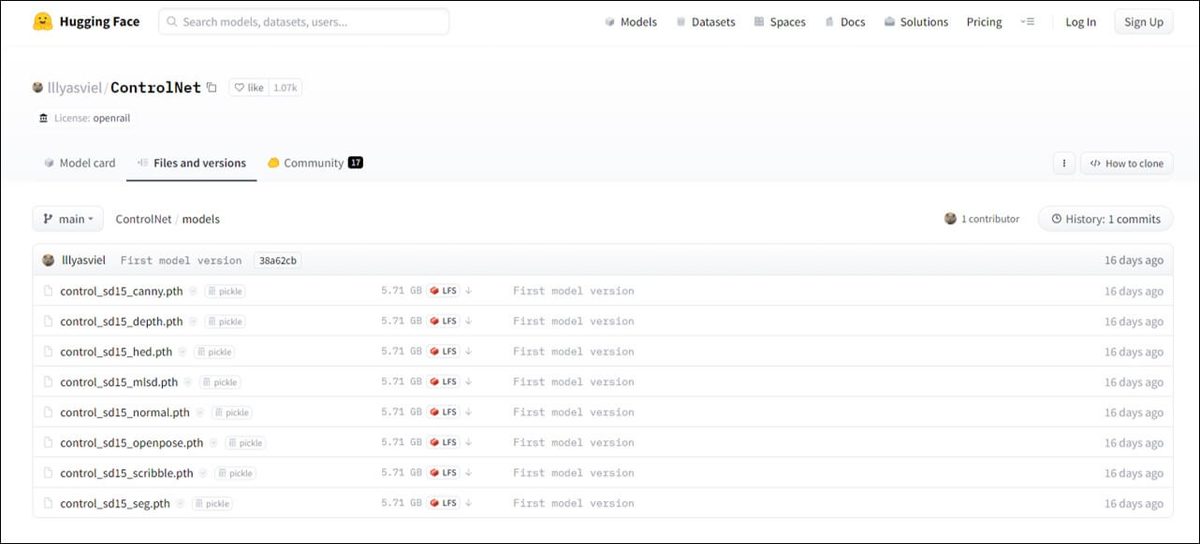Open file control_sd15_depth.pth
Image resolution: width=1200 pixels, height=544 pixels.
tap(121, 321)
